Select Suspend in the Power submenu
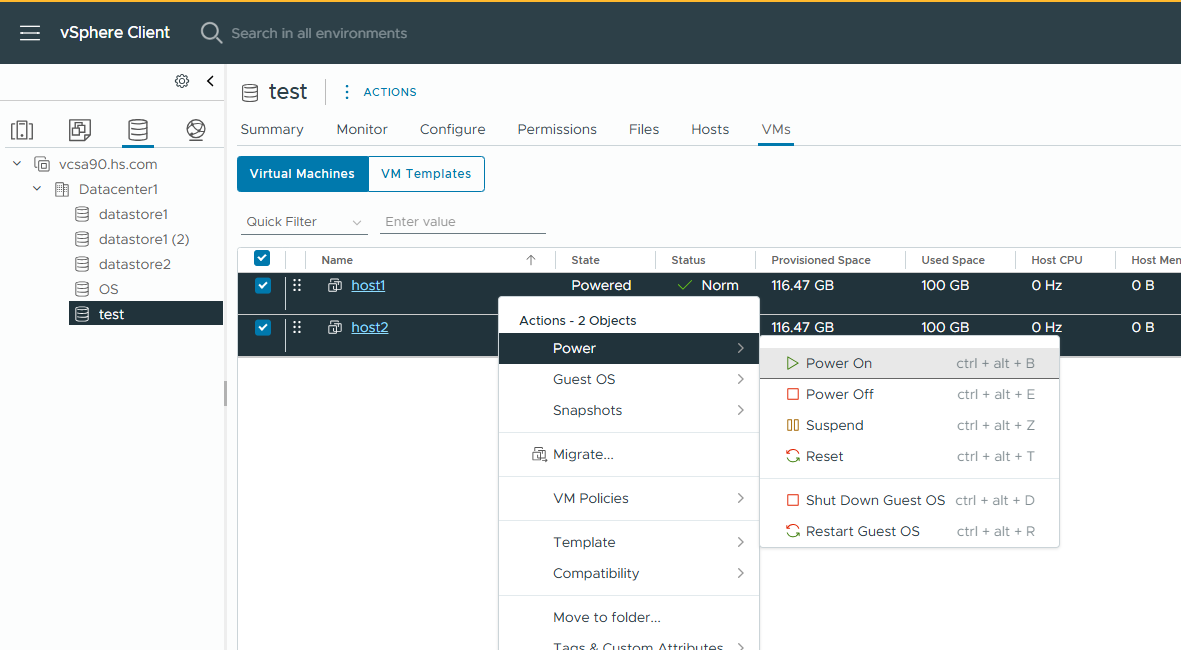Image resolution: width=1181 pixels, height=650 pixels. [910, 425]
